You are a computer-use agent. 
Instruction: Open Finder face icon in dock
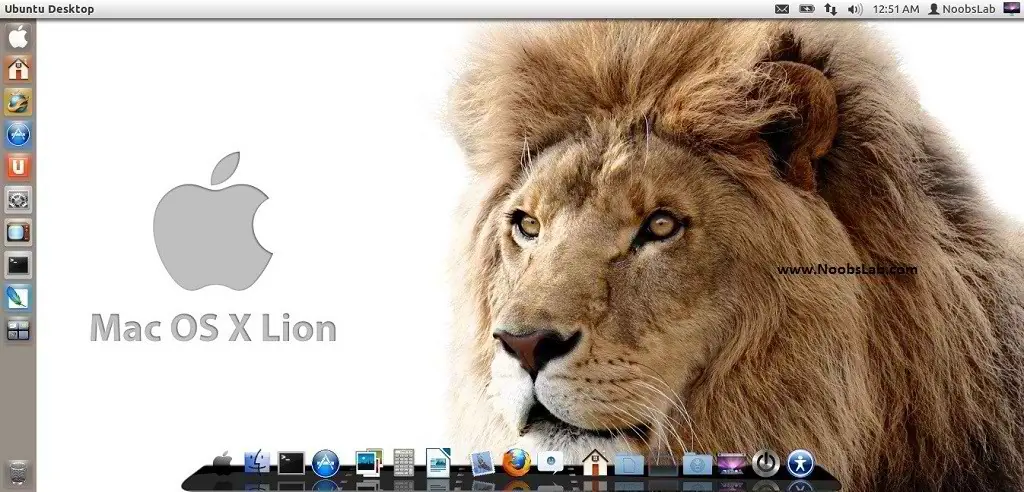[257, 463]
